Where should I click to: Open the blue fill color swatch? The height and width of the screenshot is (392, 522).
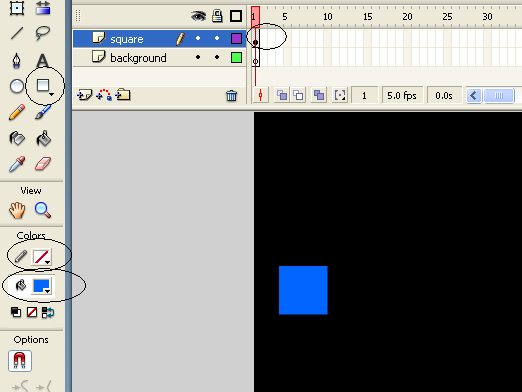click(x=42, y=286)
